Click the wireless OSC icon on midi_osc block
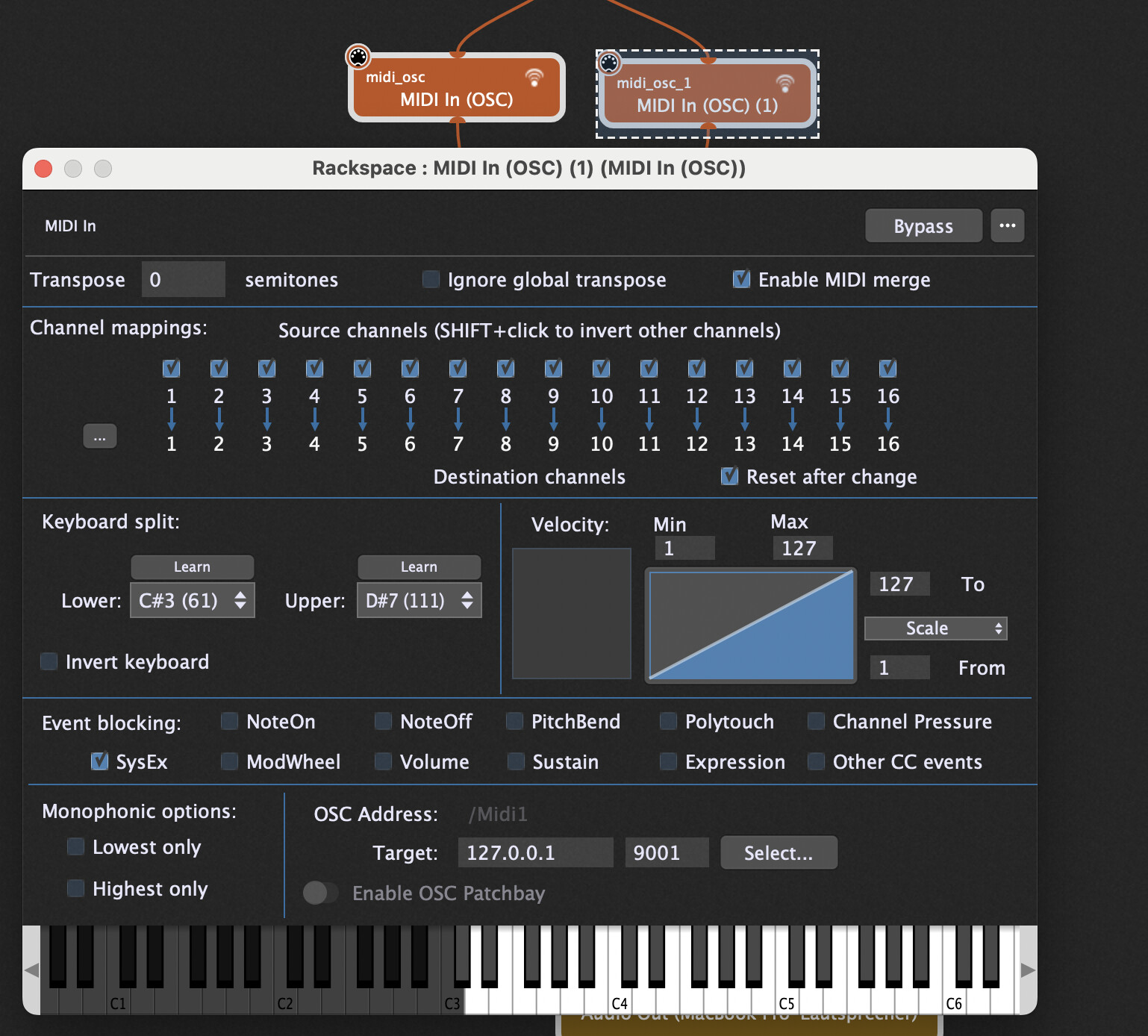This screenshot has width=1148, height=1036. pyautogui.click(x=534, y=77)
